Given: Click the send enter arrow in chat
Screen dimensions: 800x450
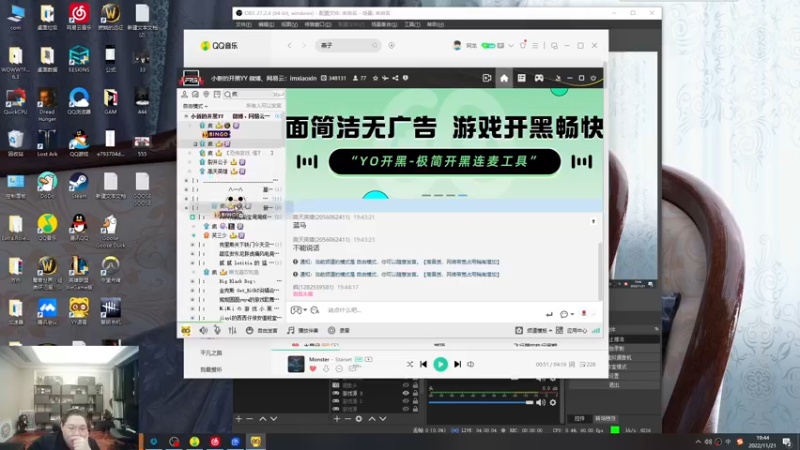Looking at the screenshot, I should 549,314.
